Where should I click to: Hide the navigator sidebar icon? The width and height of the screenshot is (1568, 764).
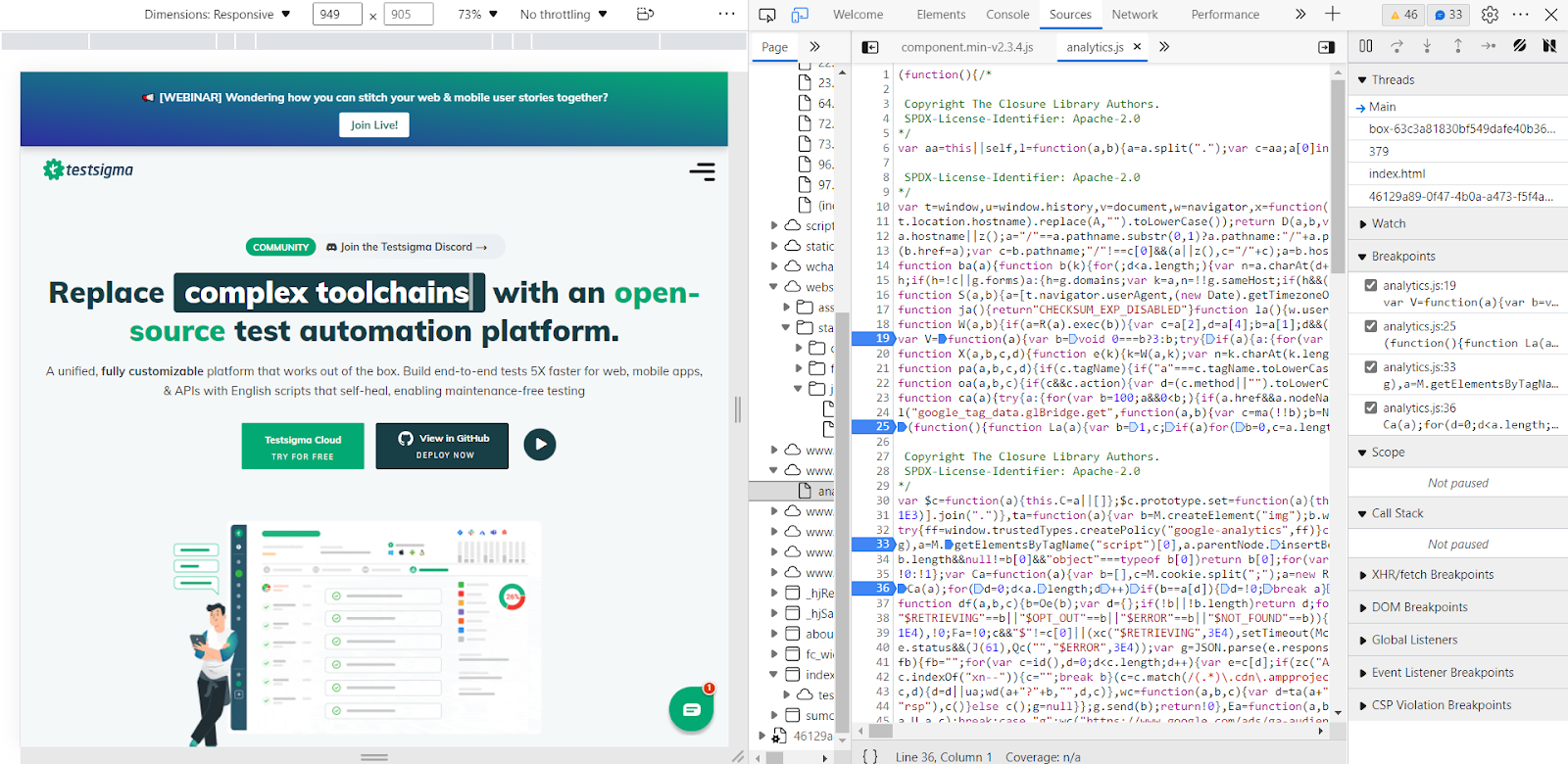pyautogui.click(x=869, y=47)
